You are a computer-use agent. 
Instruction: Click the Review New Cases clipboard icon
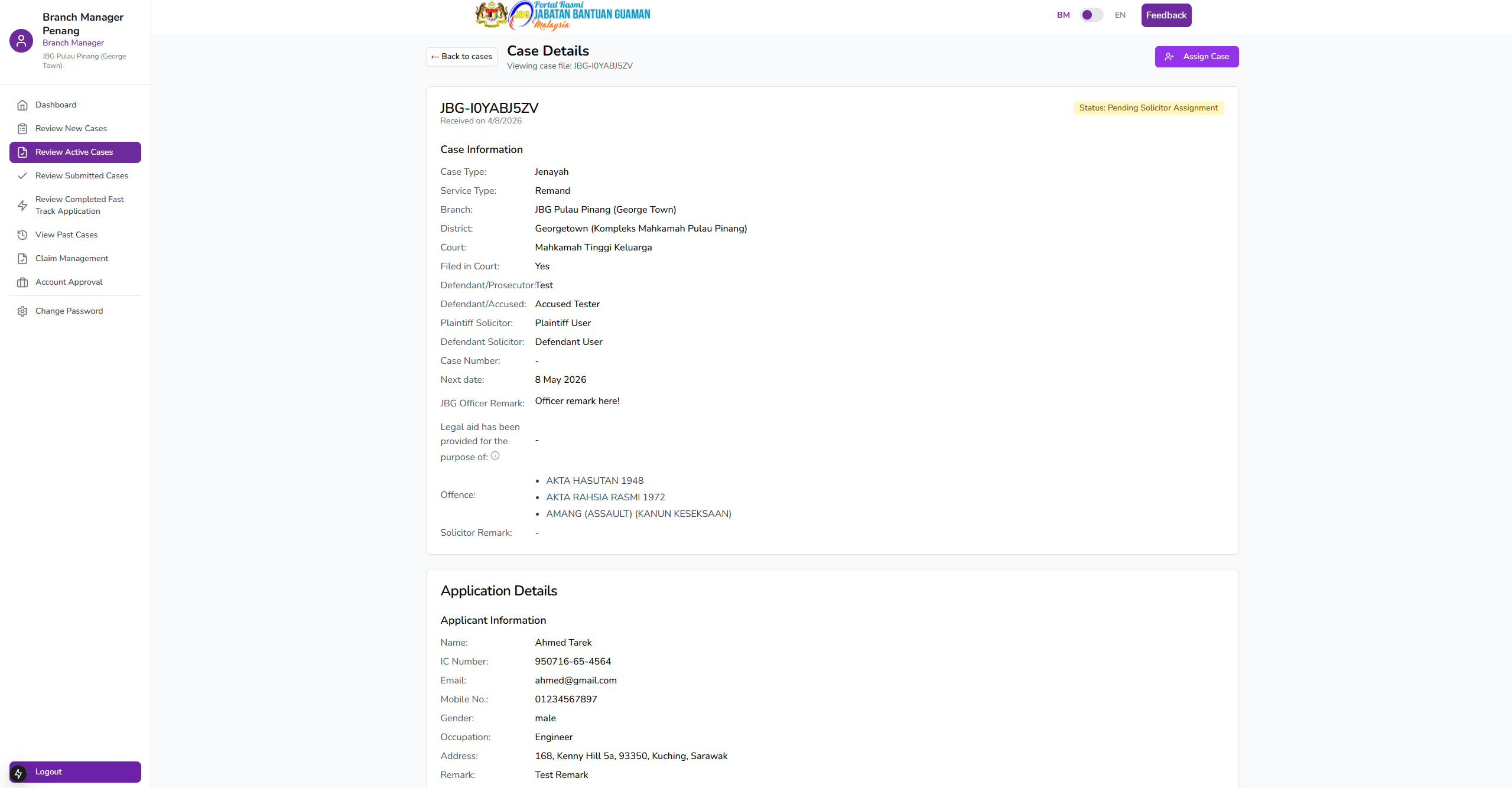click(22, 129)
